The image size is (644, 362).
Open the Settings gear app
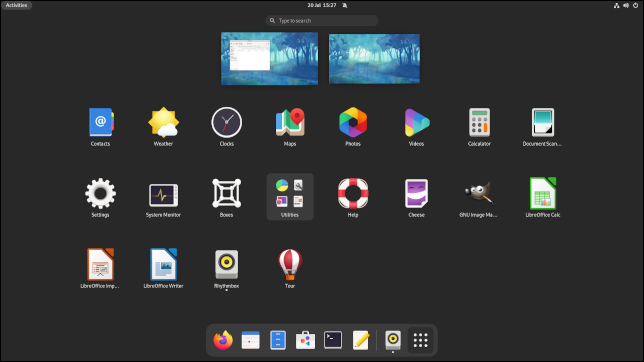(x=100, y=198)
